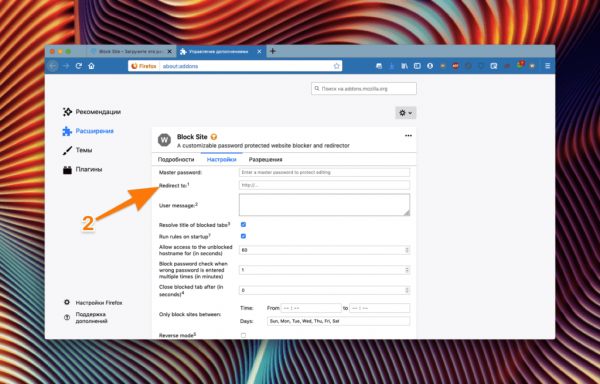
Task: Click the extension description about website blocker
Action: [263, 146]
